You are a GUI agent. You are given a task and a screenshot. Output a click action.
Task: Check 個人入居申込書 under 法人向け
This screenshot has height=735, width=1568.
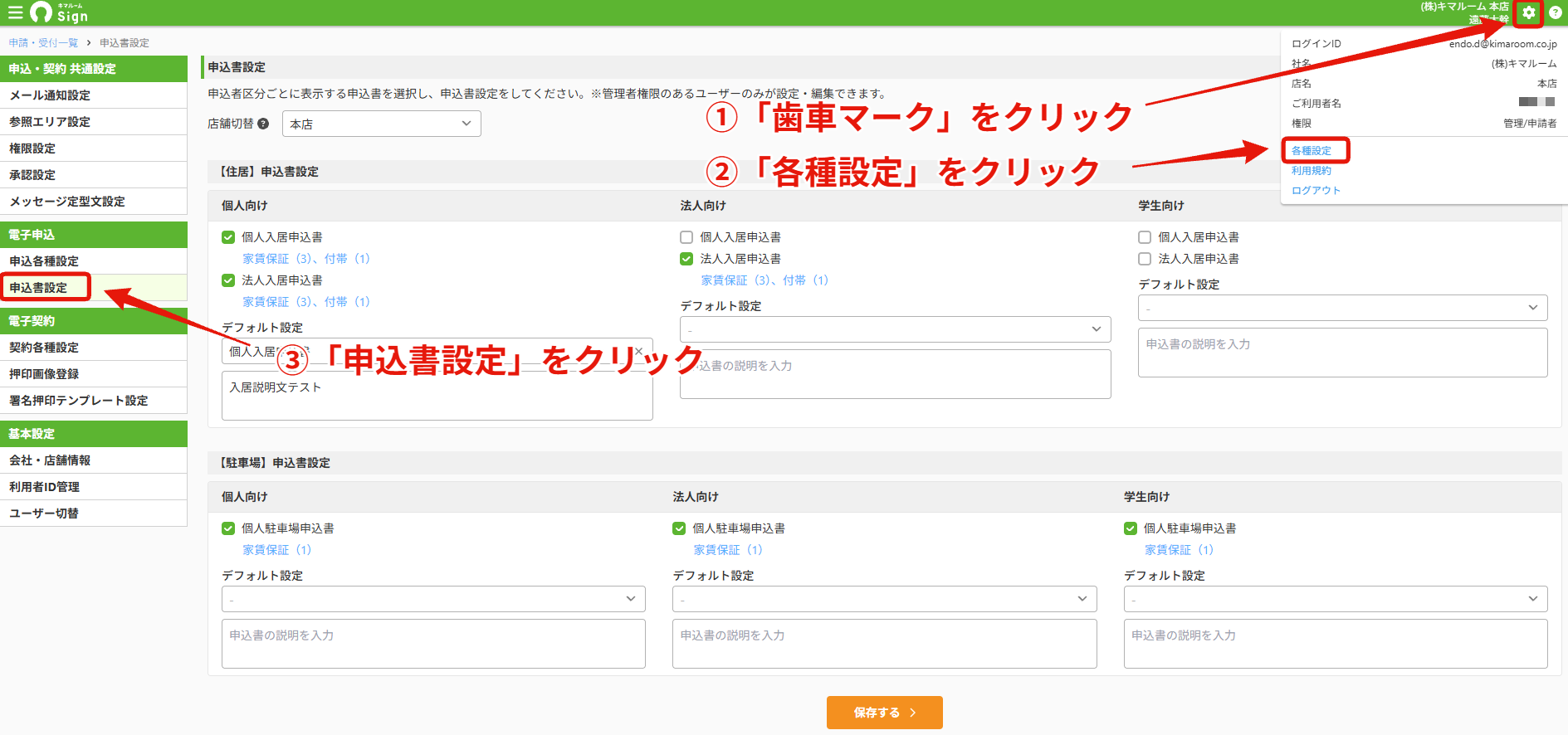click(686, 237)
